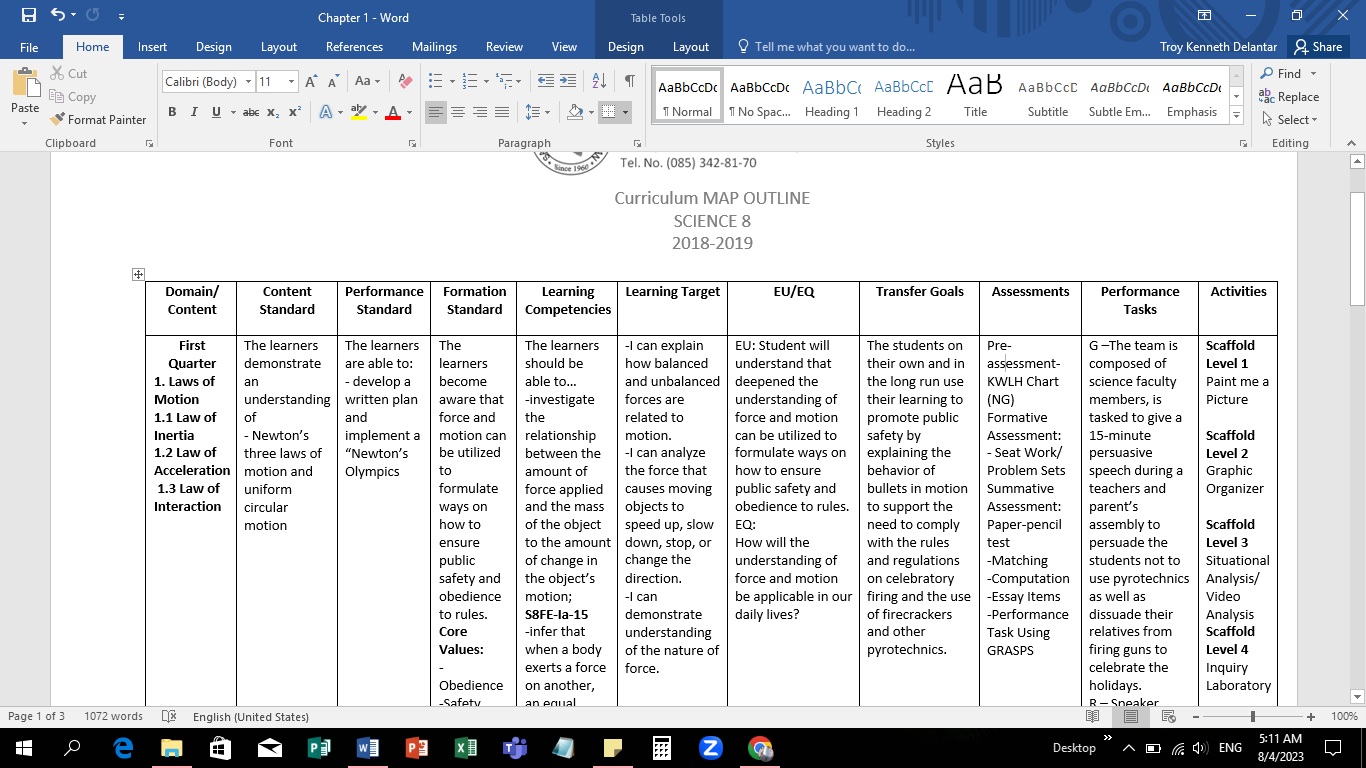Show or hide paragraph marks
The image size is (1366, 768).
[x=629, y=81]
